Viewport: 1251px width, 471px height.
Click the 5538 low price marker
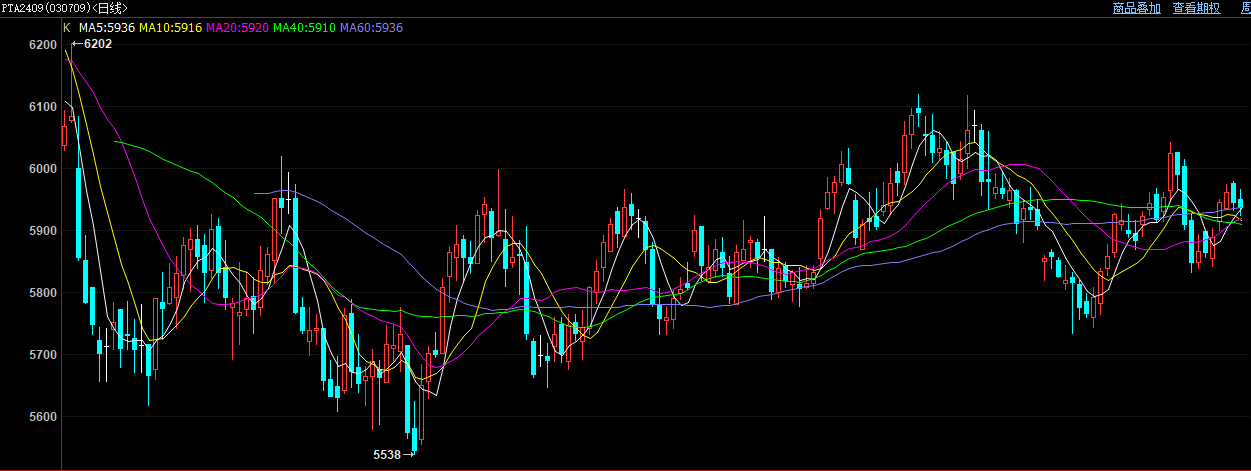[x=387, y=455]
